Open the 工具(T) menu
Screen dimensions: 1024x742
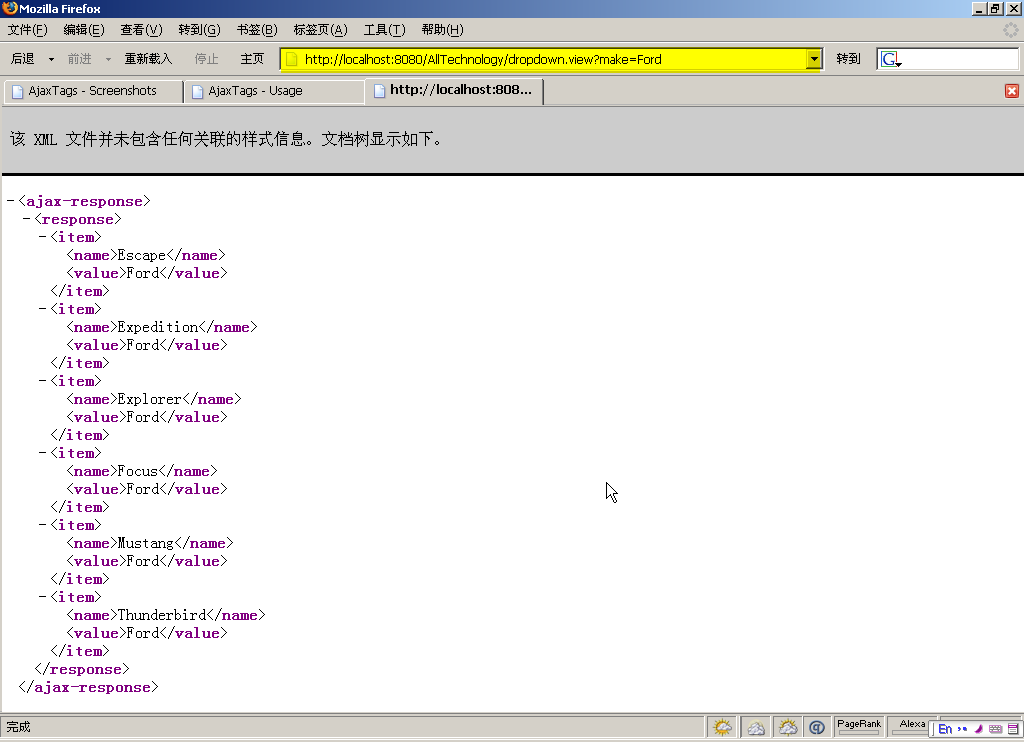384,30
